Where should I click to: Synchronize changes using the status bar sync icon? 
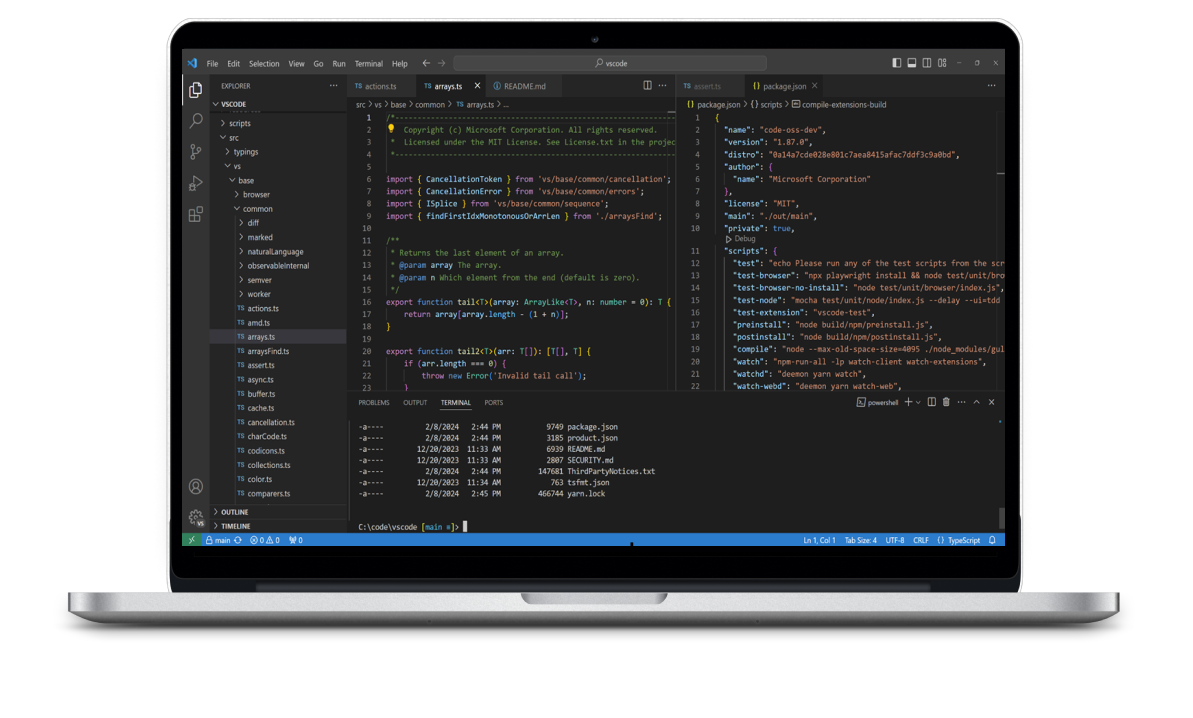point(238,540)
